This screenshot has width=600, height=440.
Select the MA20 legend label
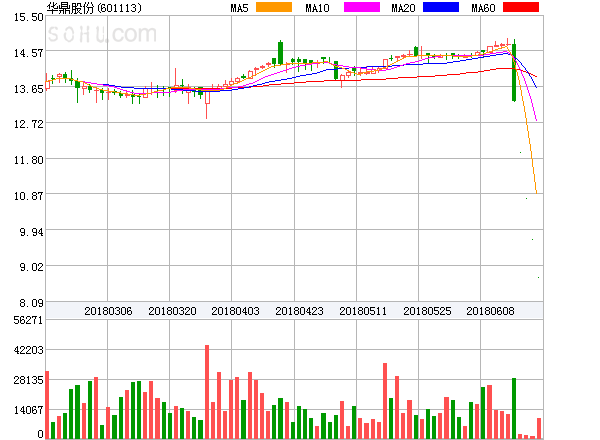pyautogui.click(x=403, y=8)
